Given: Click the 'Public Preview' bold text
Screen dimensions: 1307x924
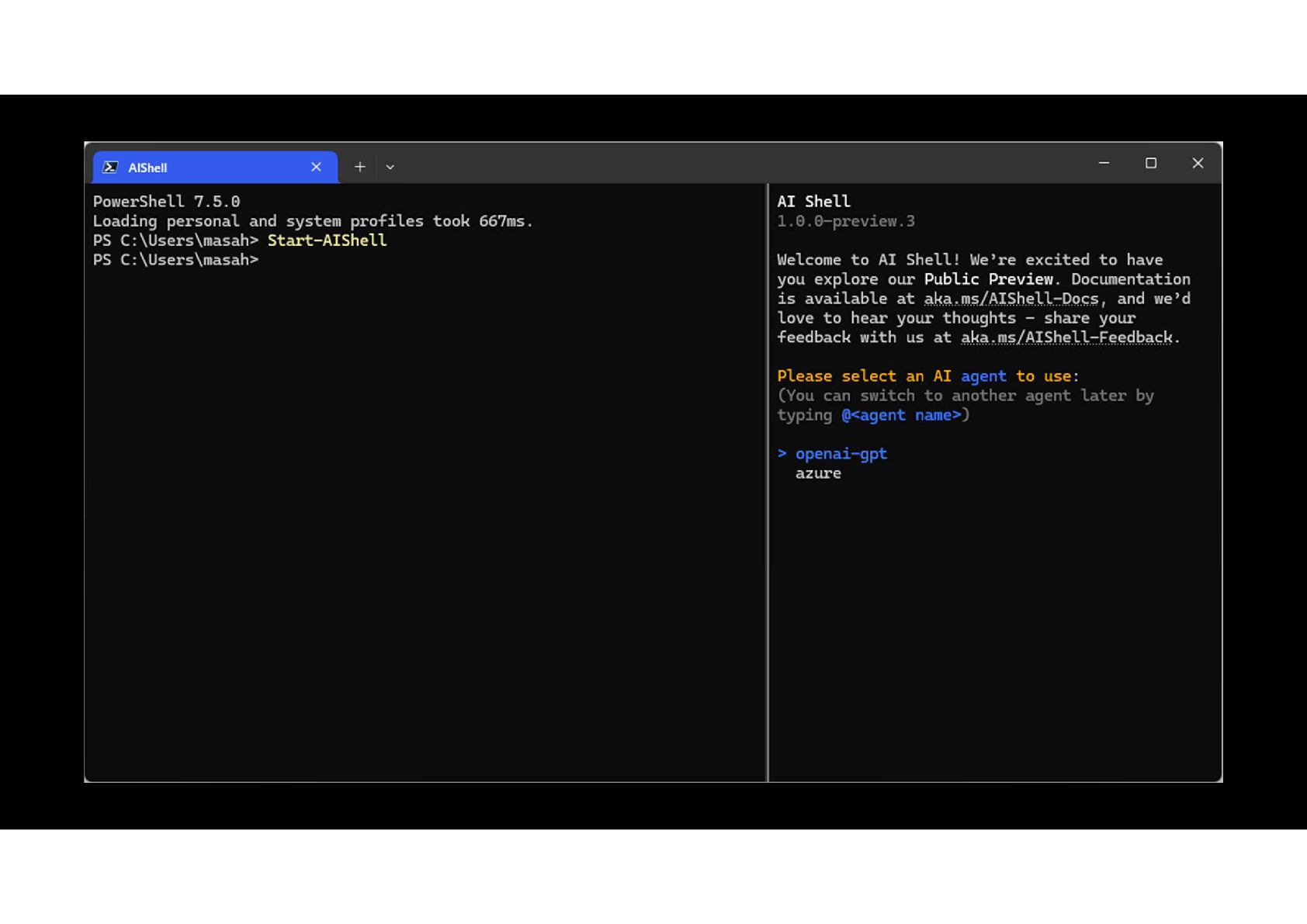Looking at the screenshot, I should pyautogui.click(x=988, y=279).
